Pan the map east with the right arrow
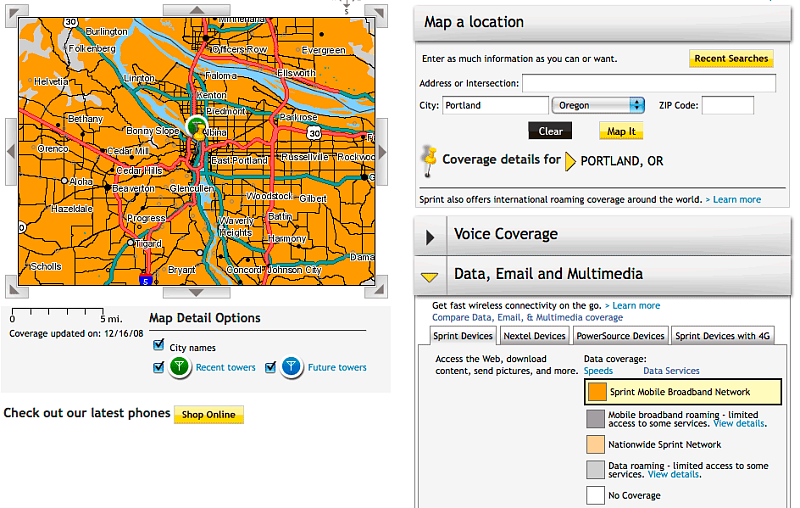Image resolution: width=800 pixels, height=508 pixels. pos(382,151)
